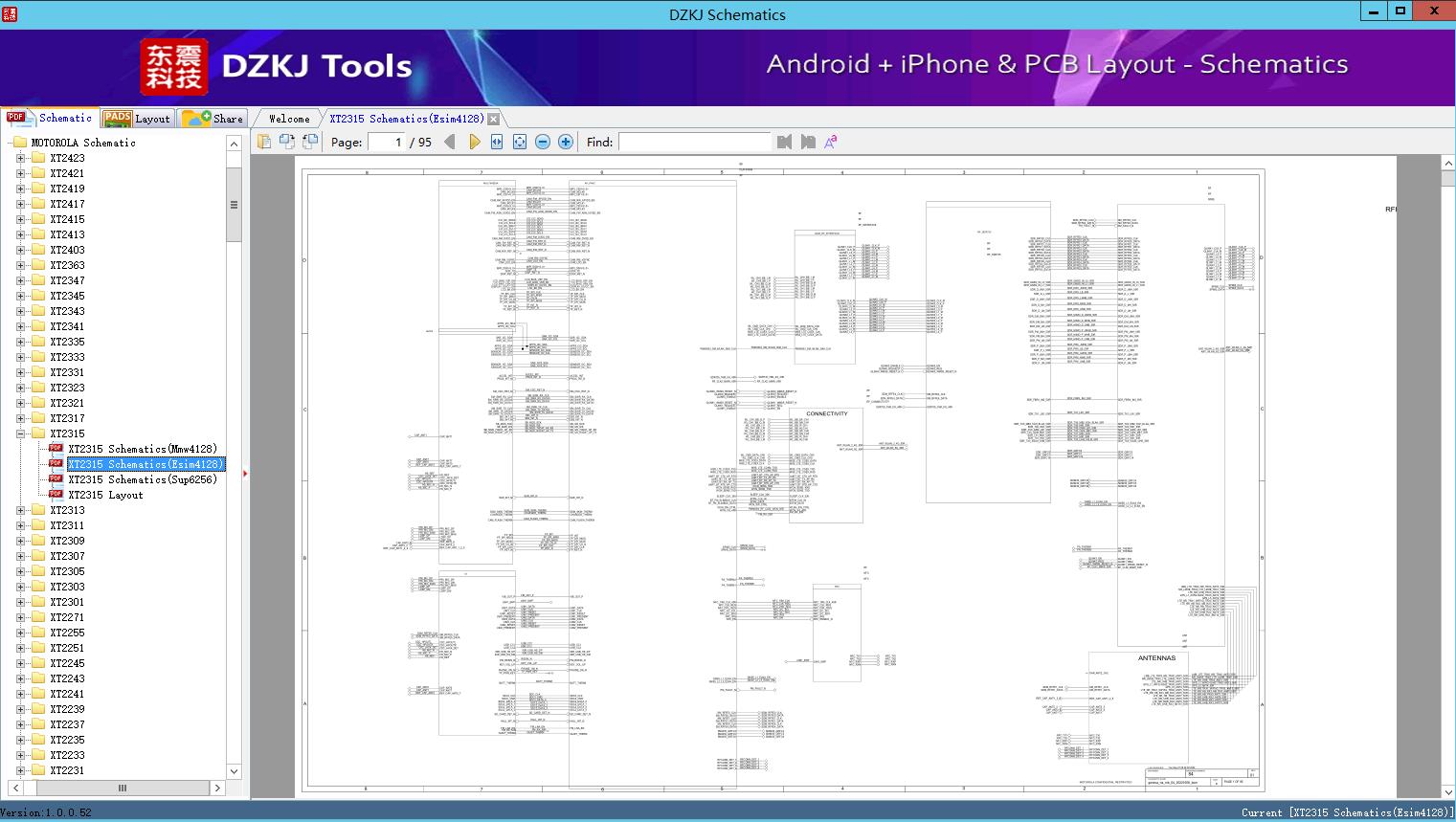The width and height of the screenshot is (1456, 822).
Task: Select the XT2309 folder label
Action: [x=67, y=541]
